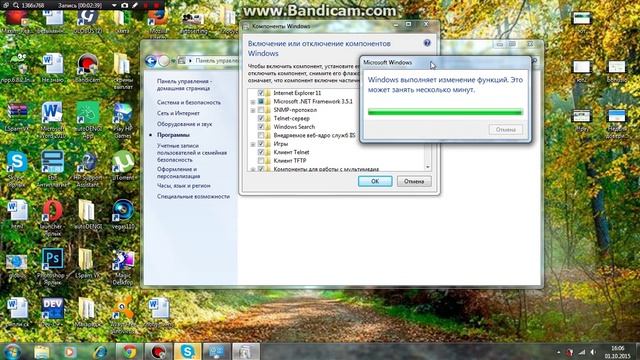Open Учетные записи пользователей link
Screen dimensions: 640x360
[192, 153]
